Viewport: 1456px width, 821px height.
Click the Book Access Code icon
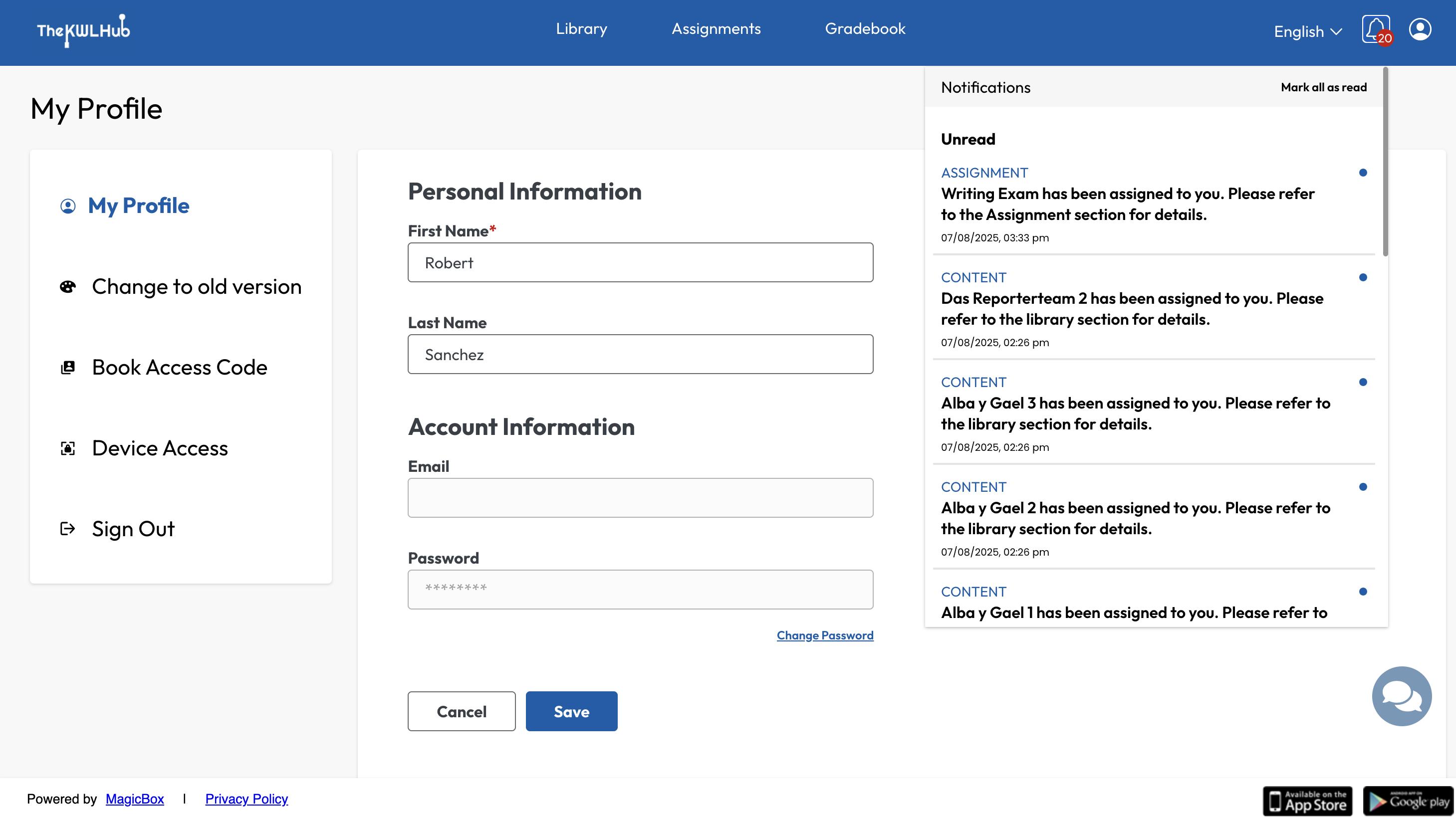68,367
